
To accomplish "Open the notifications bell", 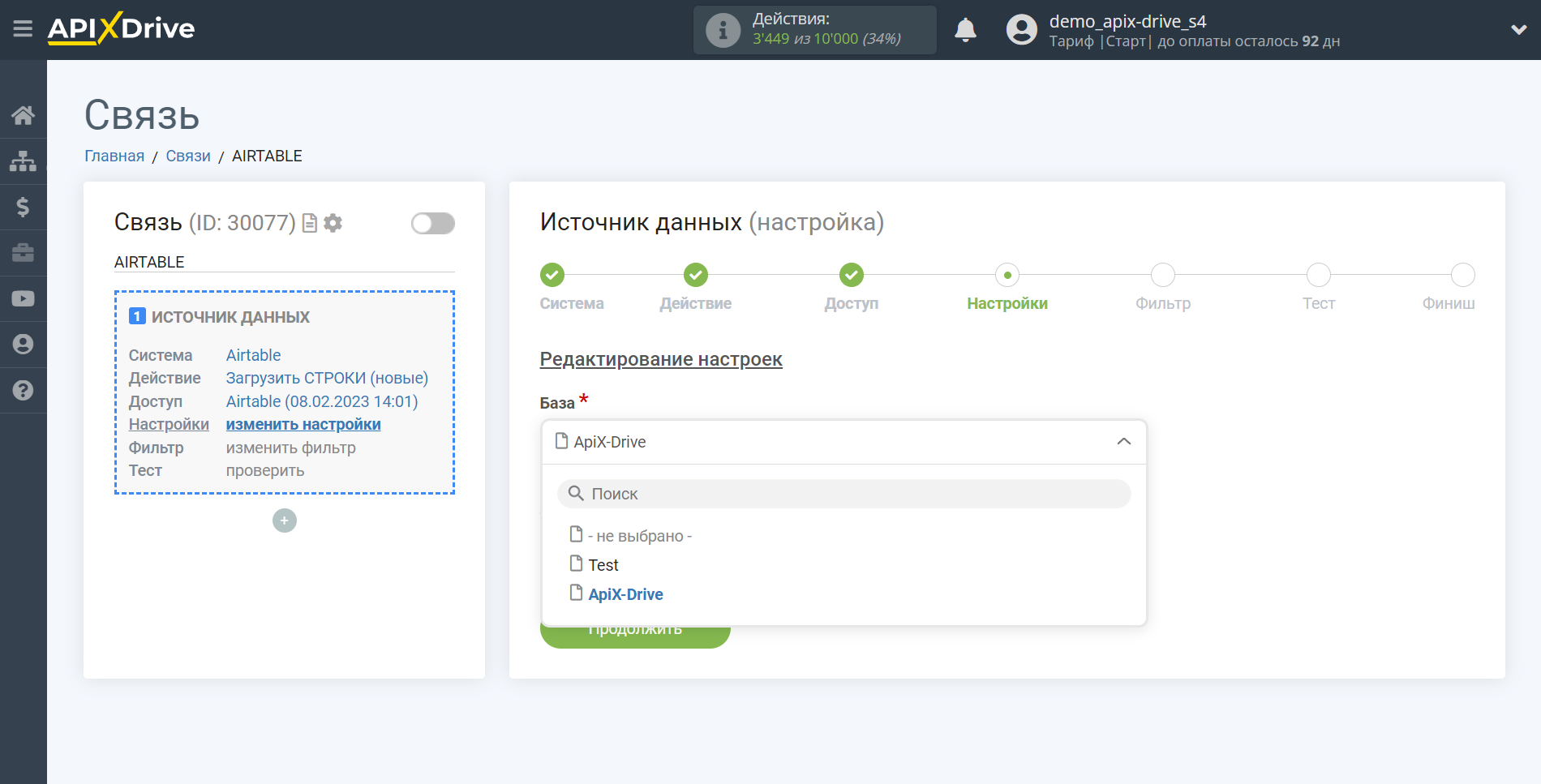I will (x=965, y=30).
